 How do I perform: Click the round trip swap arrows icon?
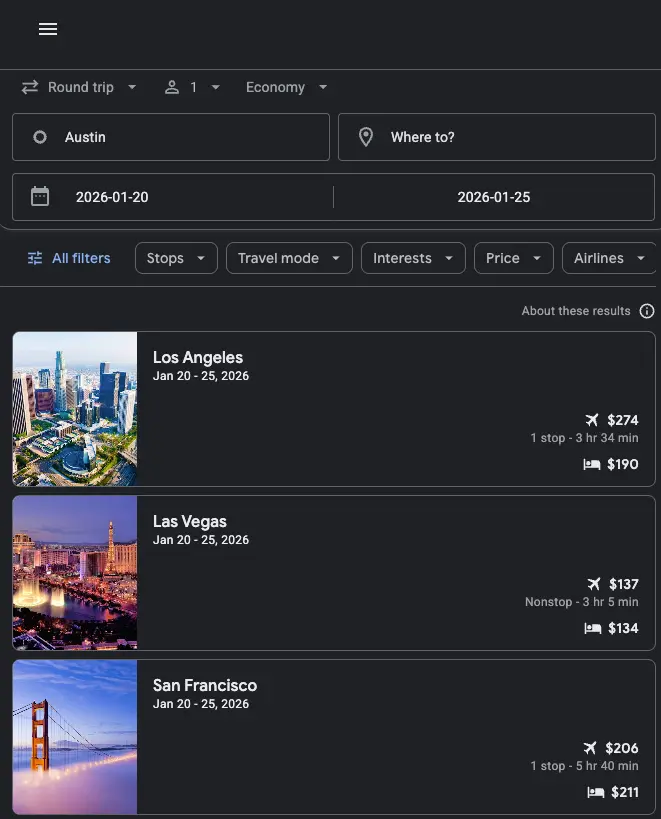click(x=30, y=87)
